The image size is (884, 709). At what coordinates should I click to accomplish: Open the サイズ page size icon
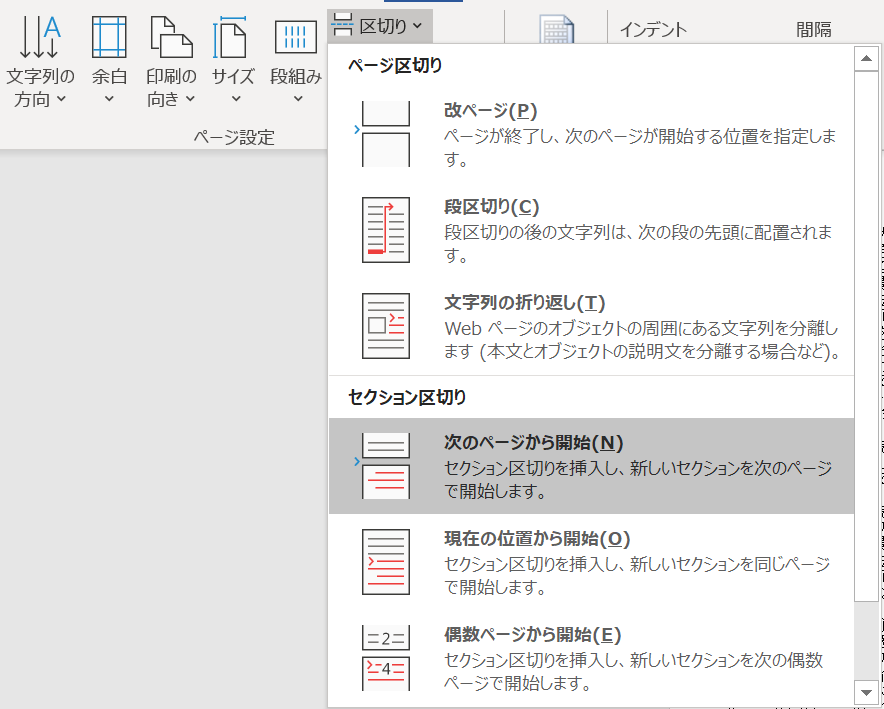(231, 38)
